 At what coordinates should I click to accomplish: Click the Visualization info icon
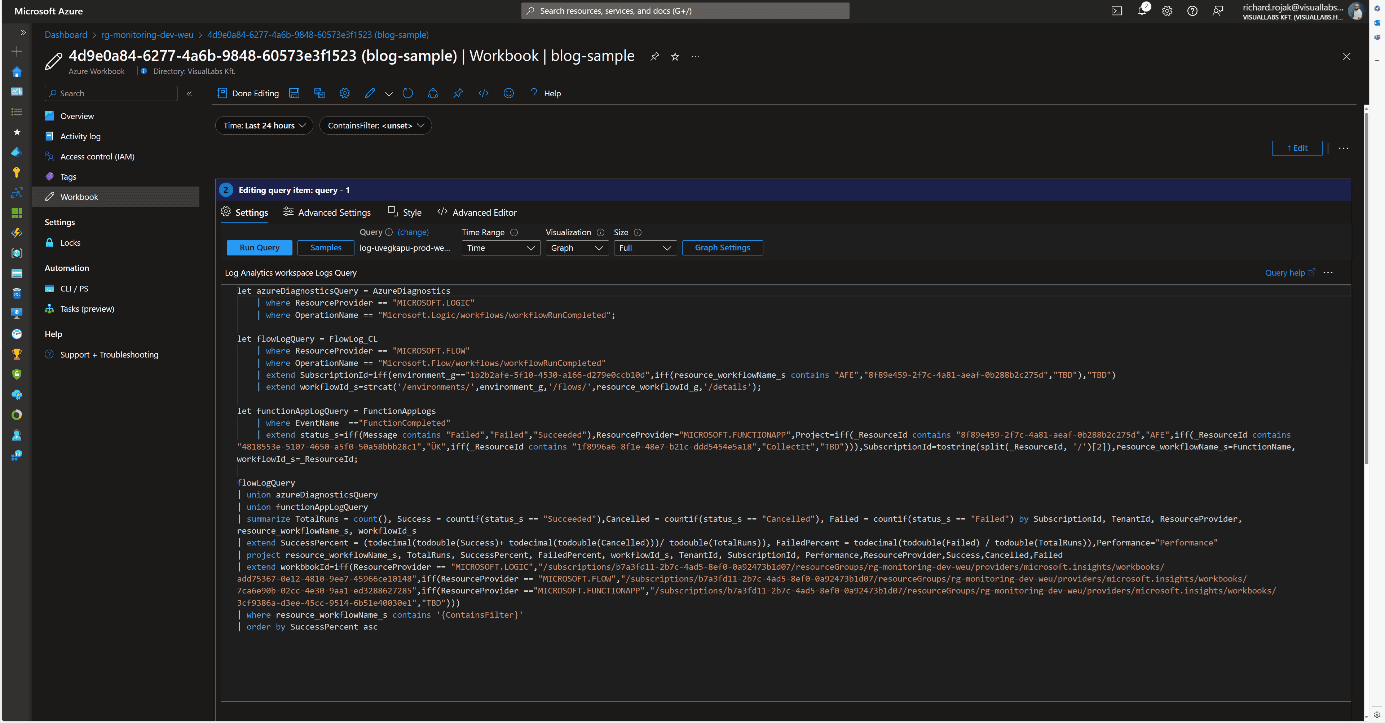[600, 232]
